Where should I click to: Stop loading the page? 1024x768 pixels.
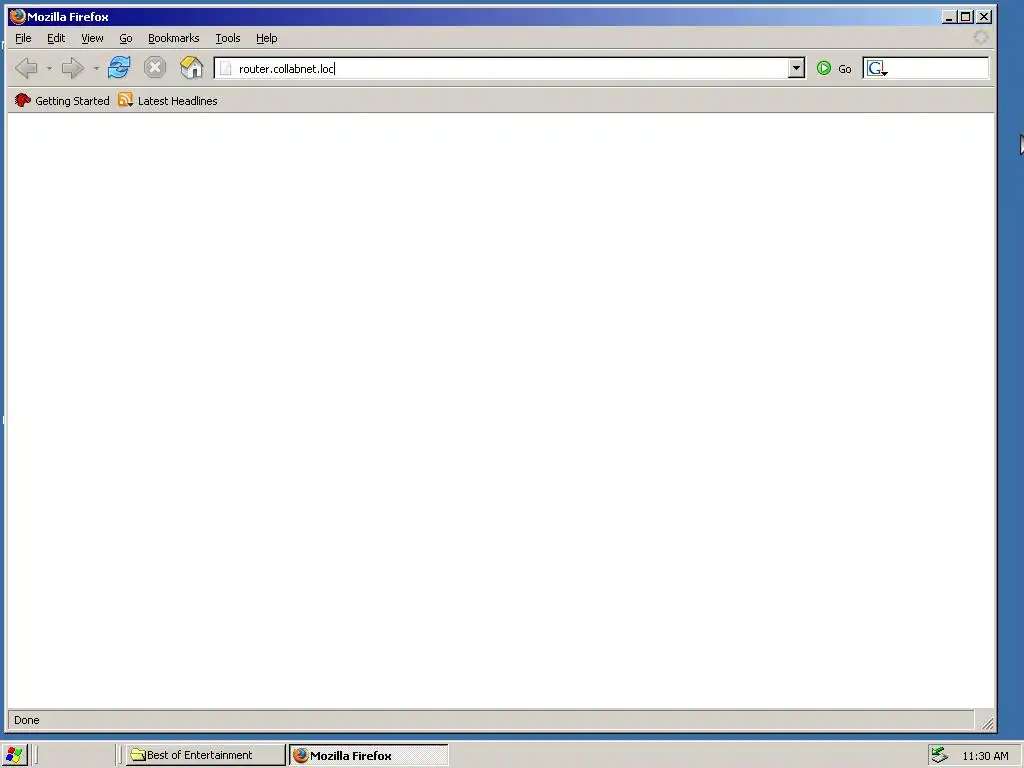point(155,67)
